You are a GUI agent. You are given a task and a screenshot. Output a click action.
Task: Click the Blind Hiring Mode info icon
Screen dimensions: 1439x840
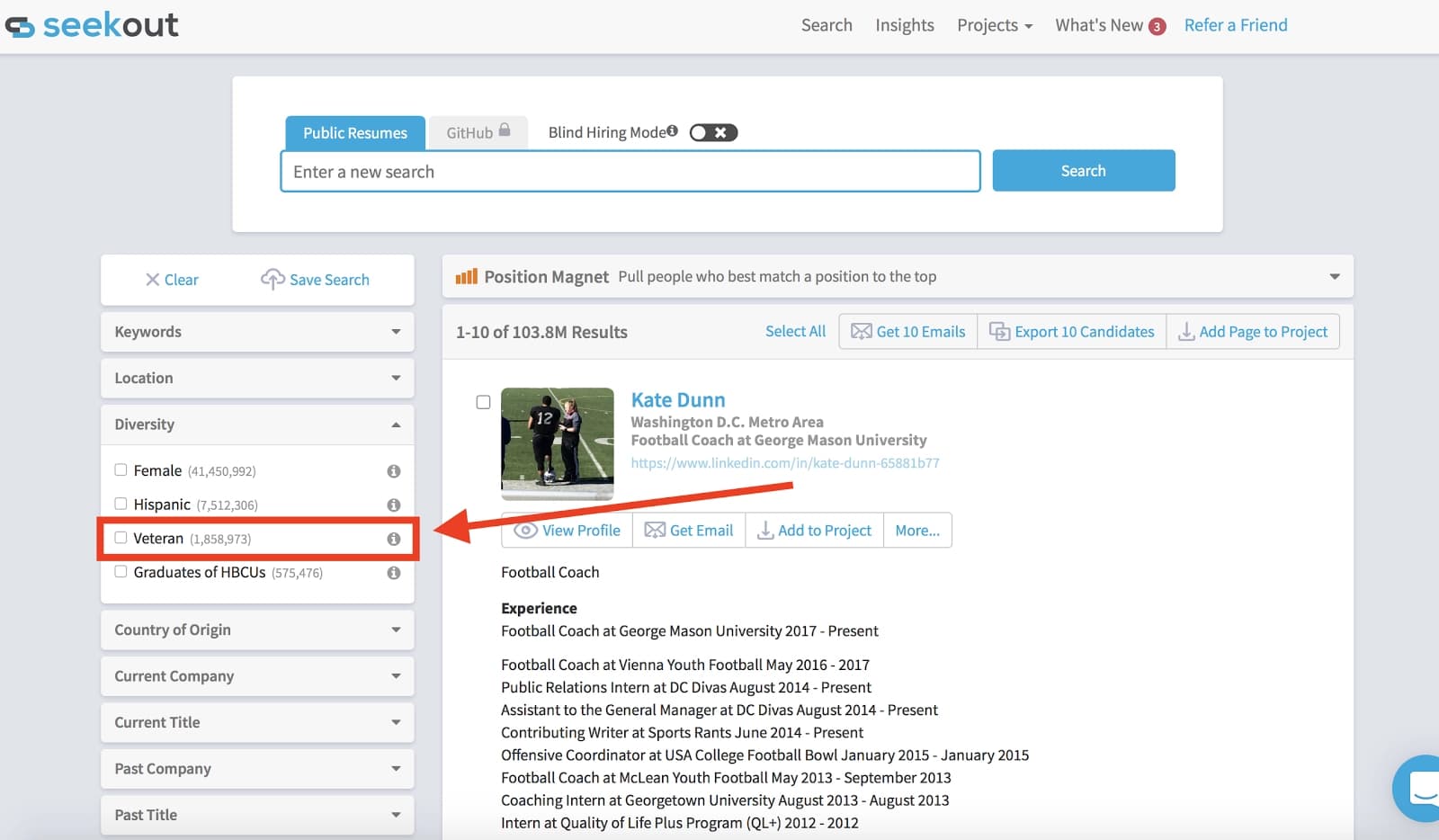(x=672, y=131)
